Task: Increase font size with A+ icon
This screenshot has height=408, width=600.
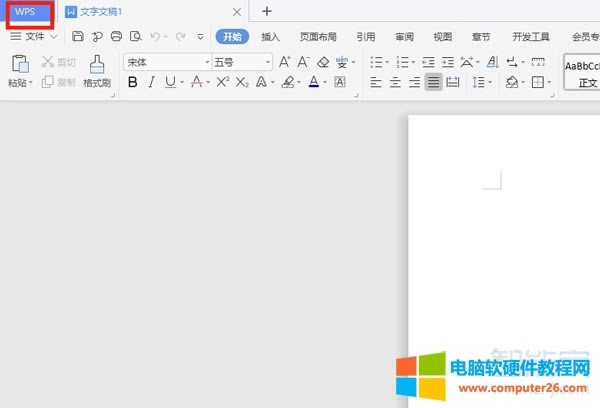Action: 285,62
